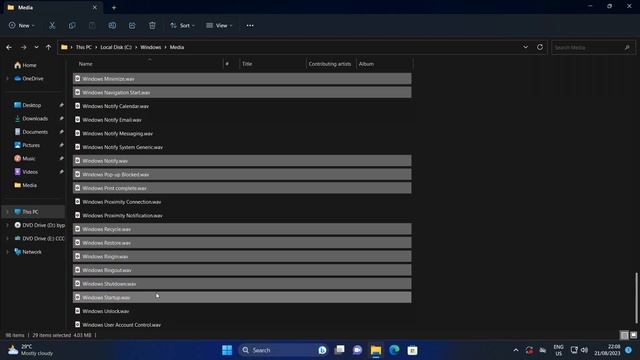Click Local Disk (C:) breadcrumb
The image size is (640, 360).
pos(116,47)
